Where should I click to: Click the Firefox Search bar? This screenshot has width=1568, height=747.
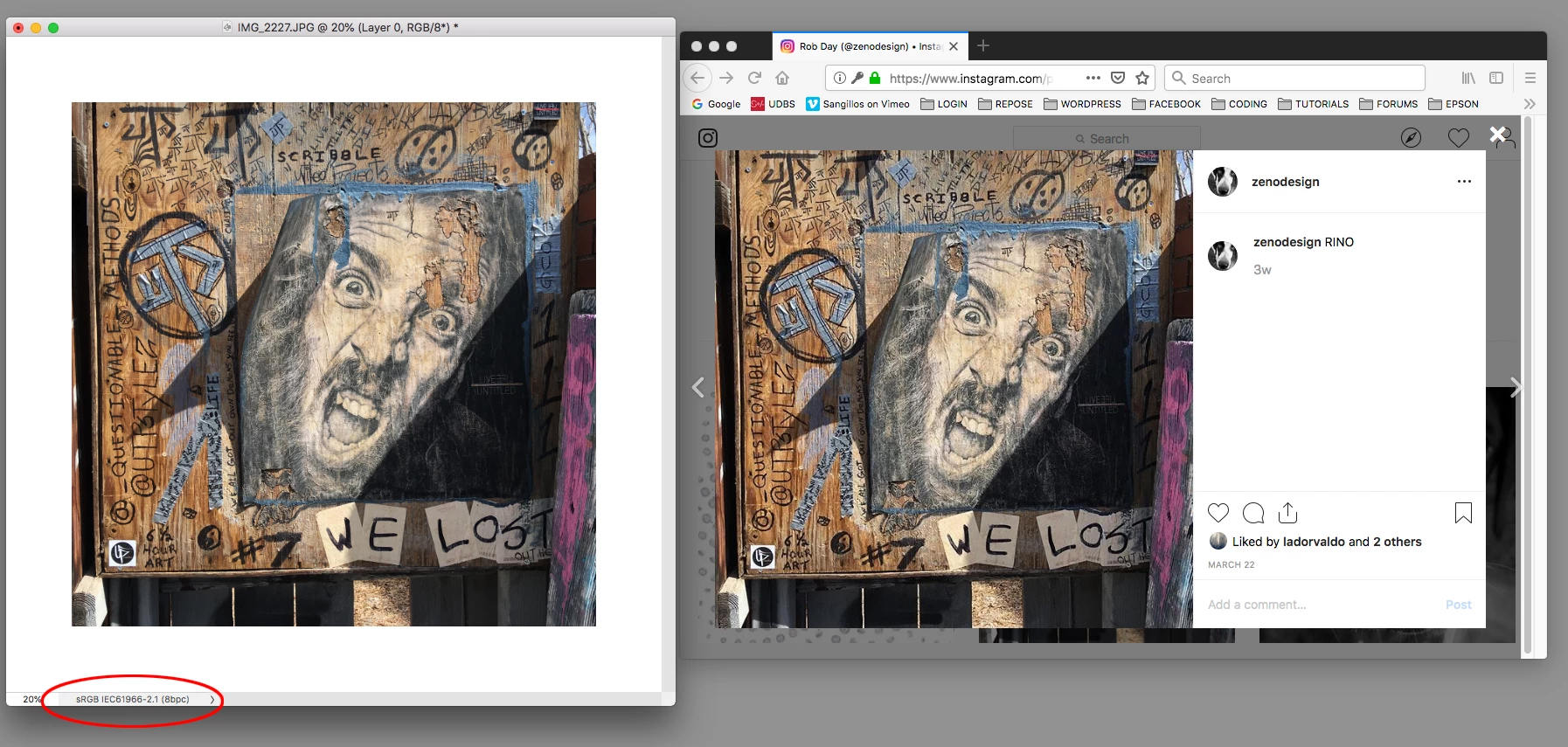point(1294,78)
